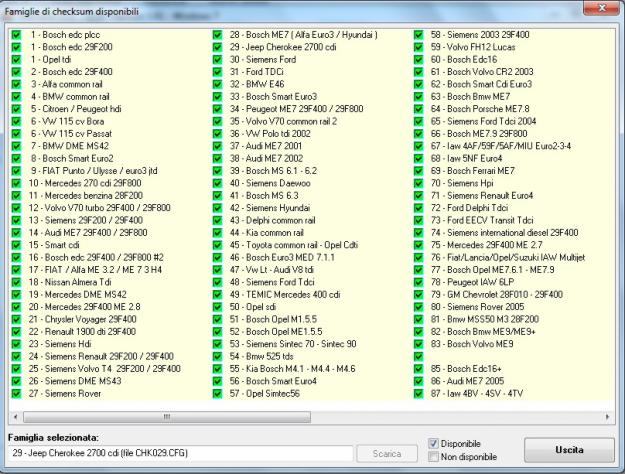Select '10 - Mercedes 270 cdi 29F800'
This screenshot has height=474, width=625.
85,183
